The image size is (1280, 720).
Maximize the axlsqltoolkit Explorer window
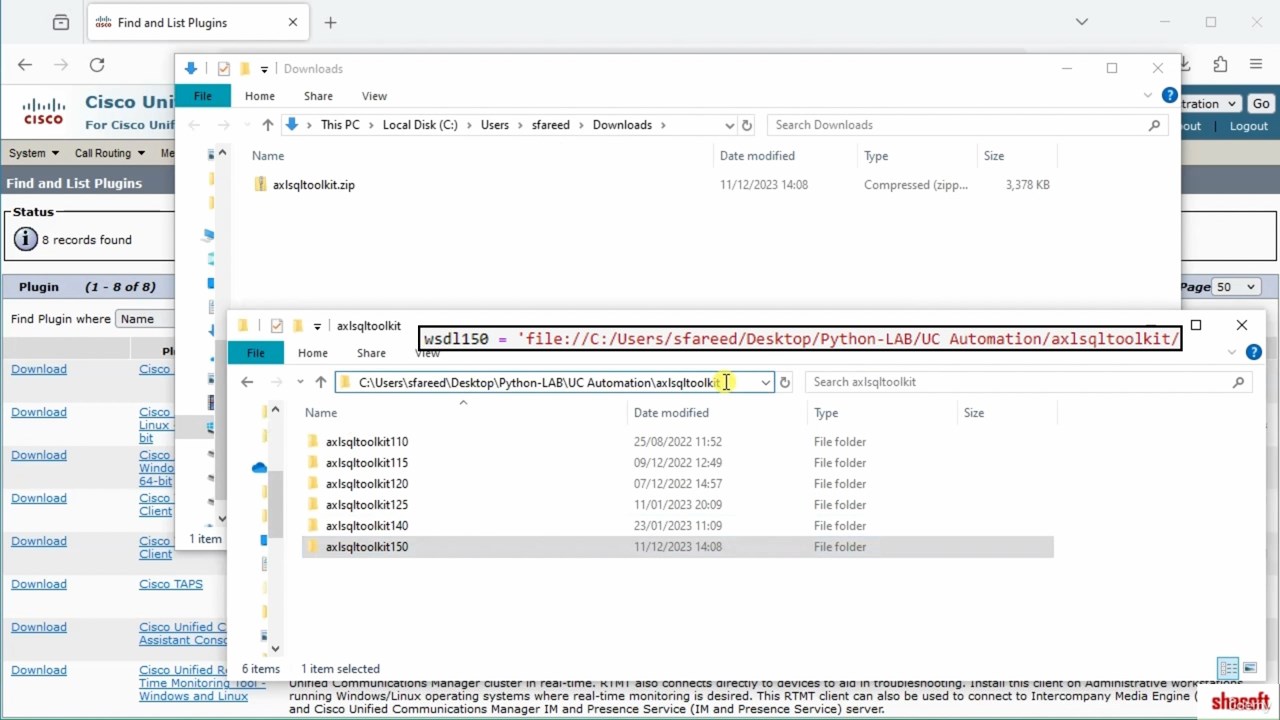point(1195,325)
